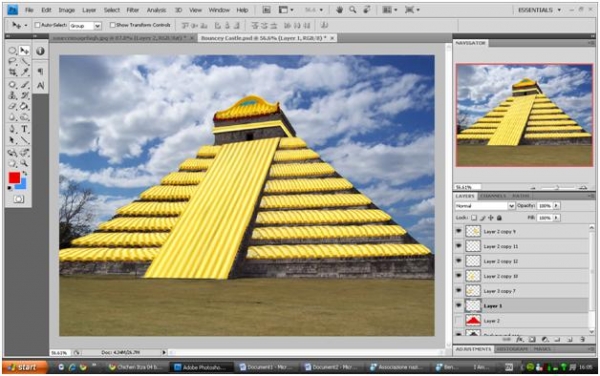Click the Launch Bridge icon in menu bar
The width and height of the screenshot is (600, 376).
(x=266, y=10)
